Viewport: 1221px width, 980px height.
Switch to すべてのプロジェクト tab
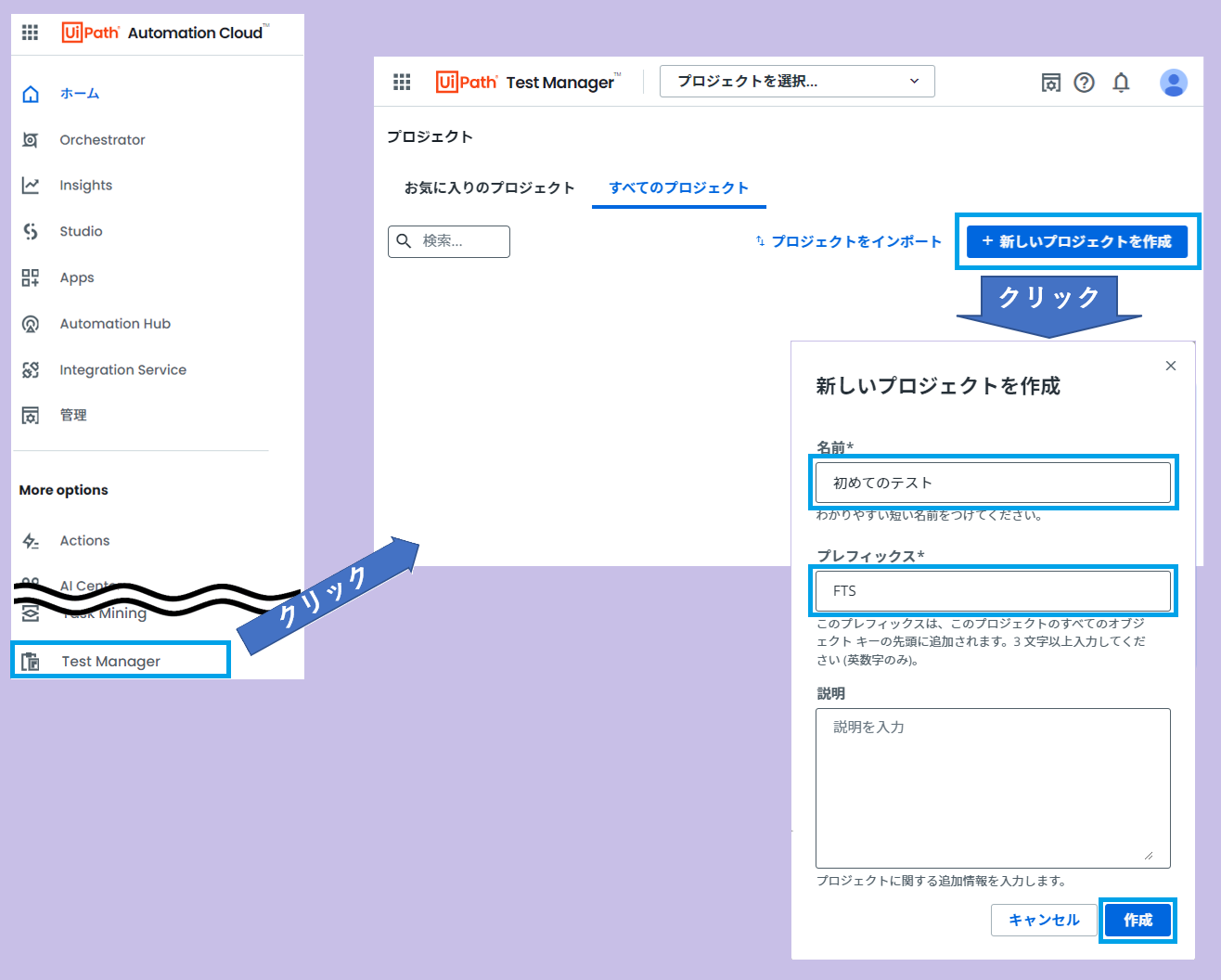tap(679, 188)
